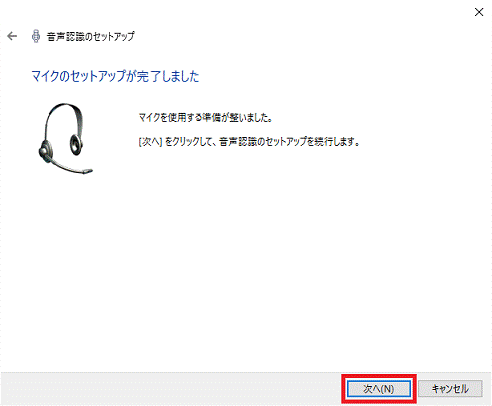
Task: Click the headset's microphone boom tip
Action: (x=88, y=171)
